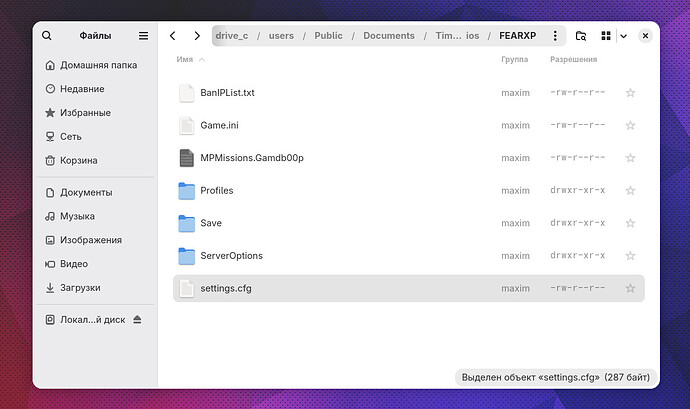Open the hamburger main menu
Viewport: 690px width, 409px height.
[x=143, y=36]
